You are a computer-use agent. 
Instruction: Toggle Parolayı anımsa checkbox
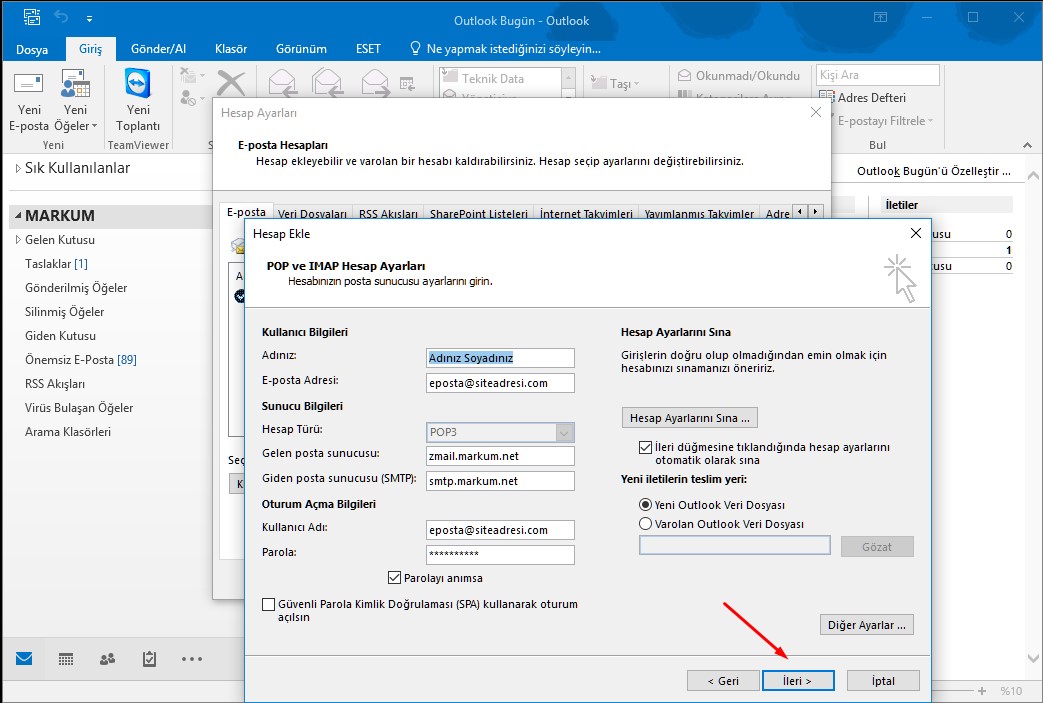394,577
